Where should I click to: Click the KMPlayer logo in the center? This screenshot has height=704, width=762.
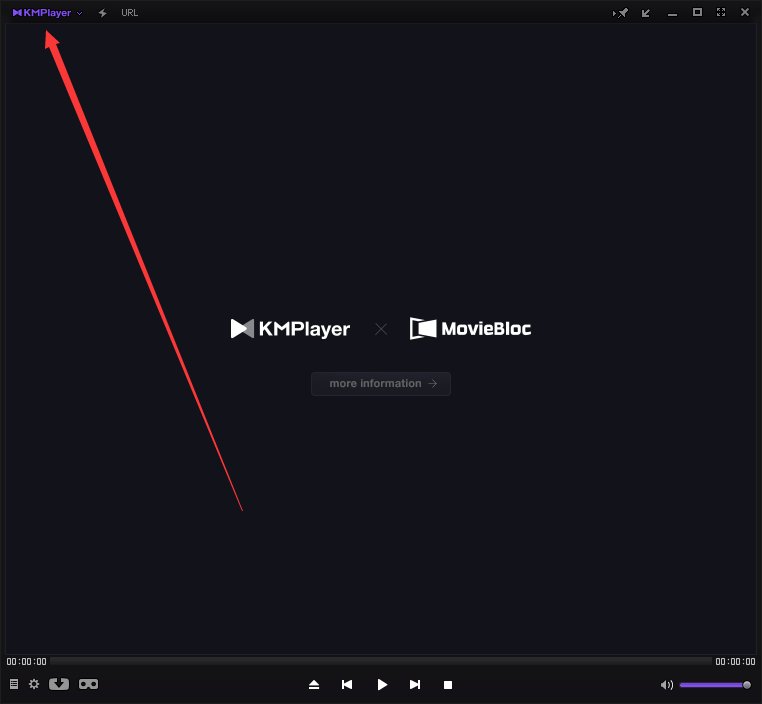[290, 328]
